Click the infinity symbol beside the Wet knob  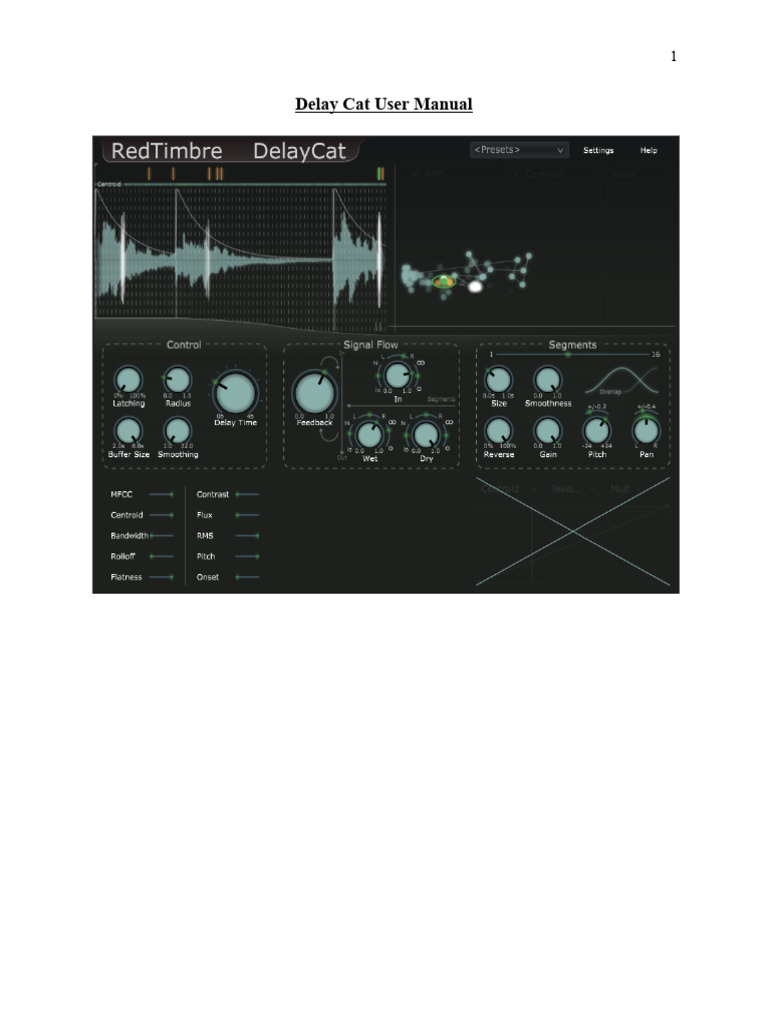(x=392, y=423)
